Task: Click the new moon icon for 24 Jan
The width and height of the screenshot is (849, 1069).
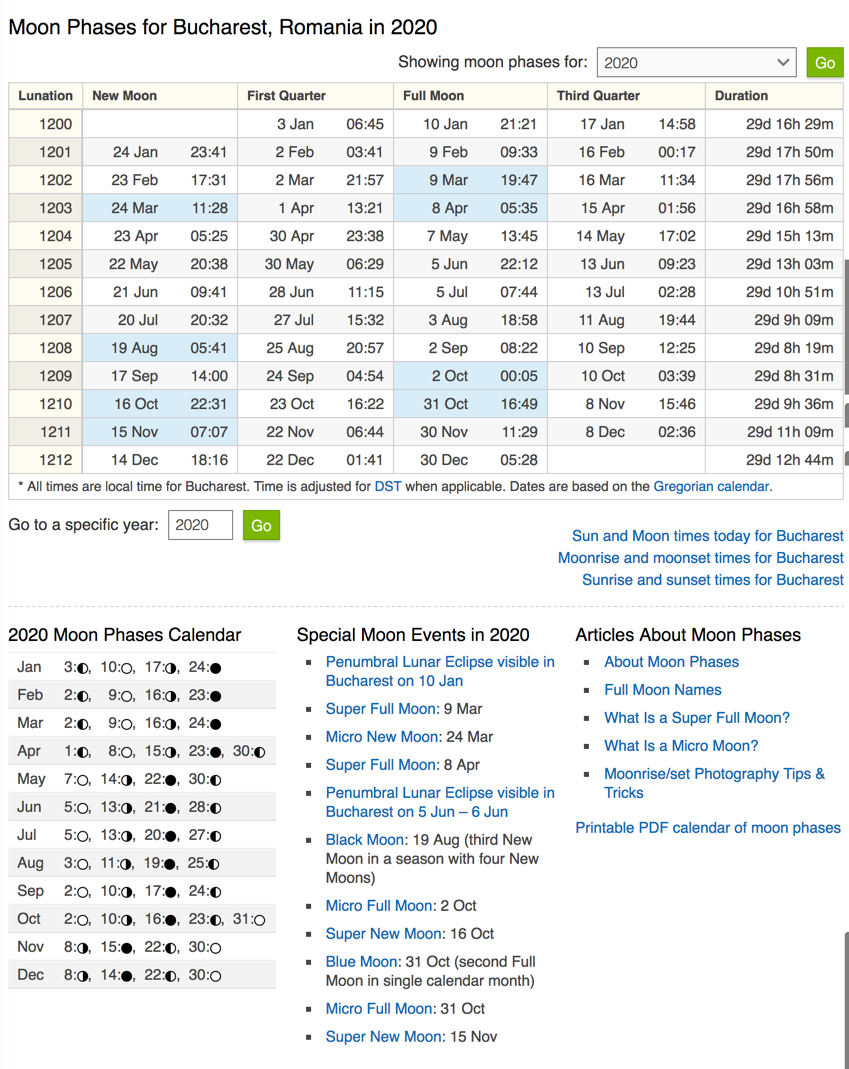Action: click(x=216, y=667)
